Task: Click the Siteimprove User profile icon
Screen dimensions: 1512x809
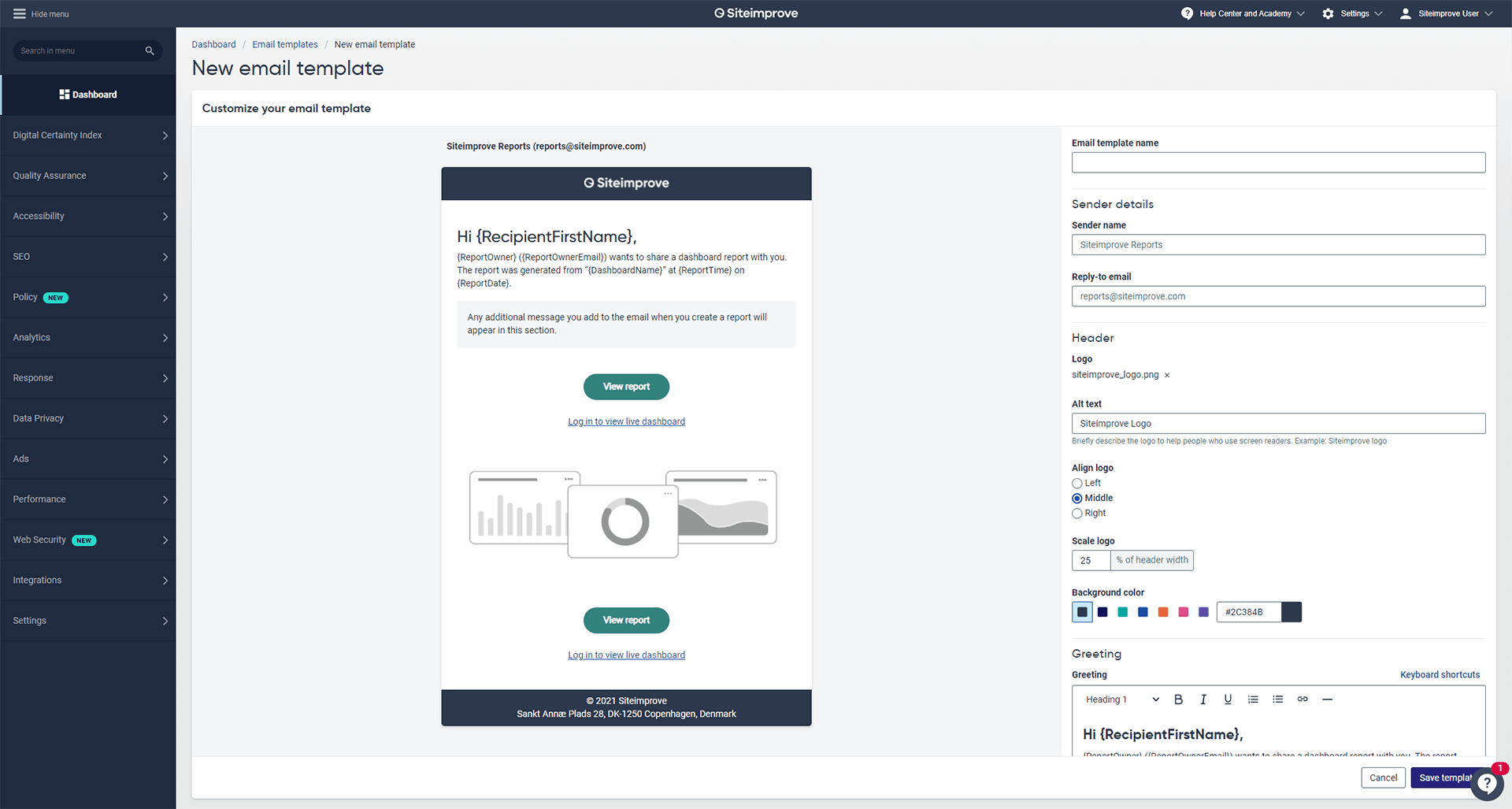Action: [x=1405, y=13]
